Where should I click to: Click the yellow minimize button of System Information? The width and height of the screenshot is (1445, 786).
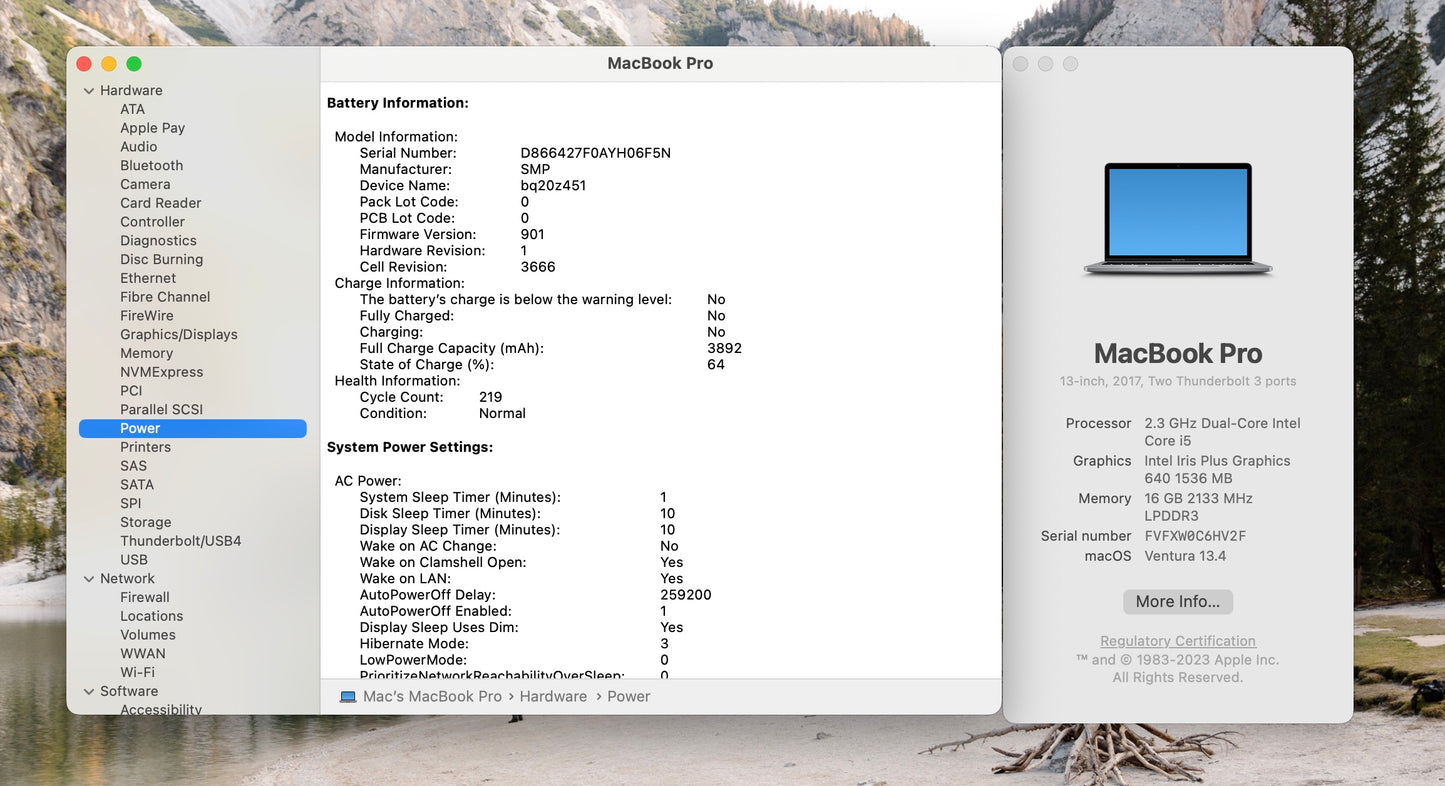point(109,64)
